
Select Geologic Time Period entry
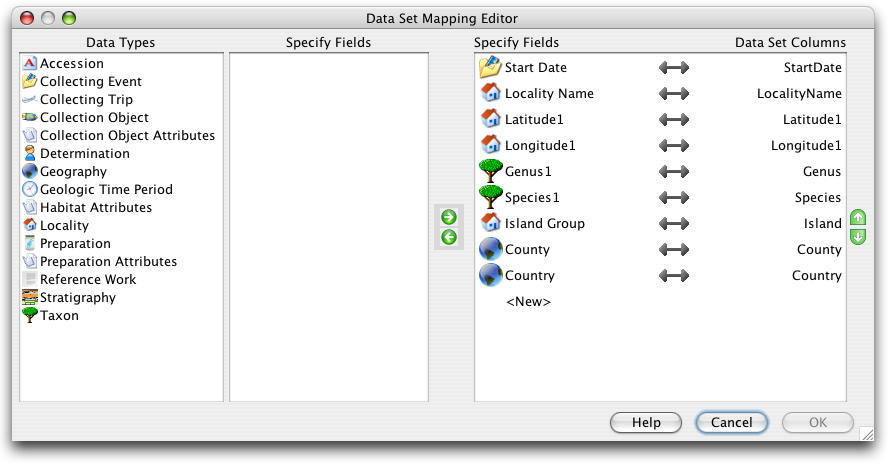(106, 189)
